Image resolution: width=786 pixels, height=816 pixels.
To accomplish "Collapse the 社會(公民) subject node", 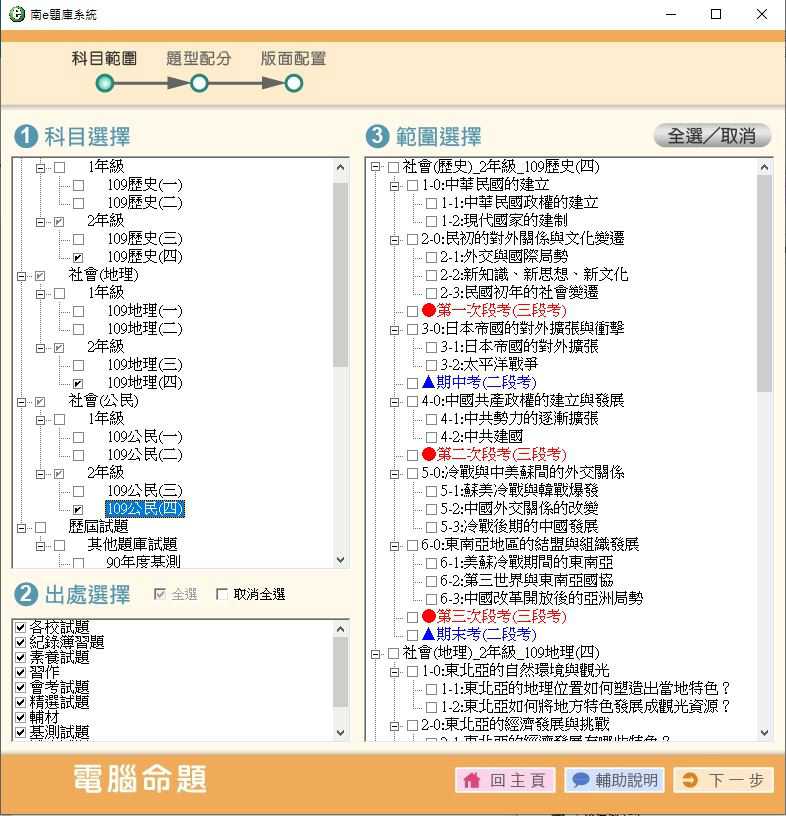I will pyautogui.click(x=21, y=402).
